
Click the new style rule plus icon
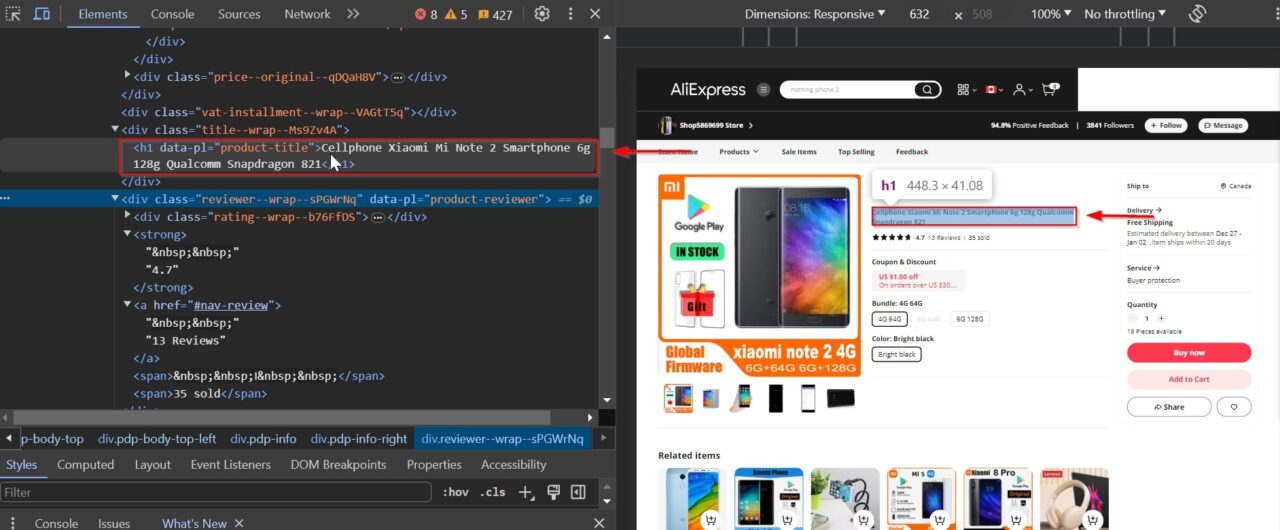[x=525, y=492]
